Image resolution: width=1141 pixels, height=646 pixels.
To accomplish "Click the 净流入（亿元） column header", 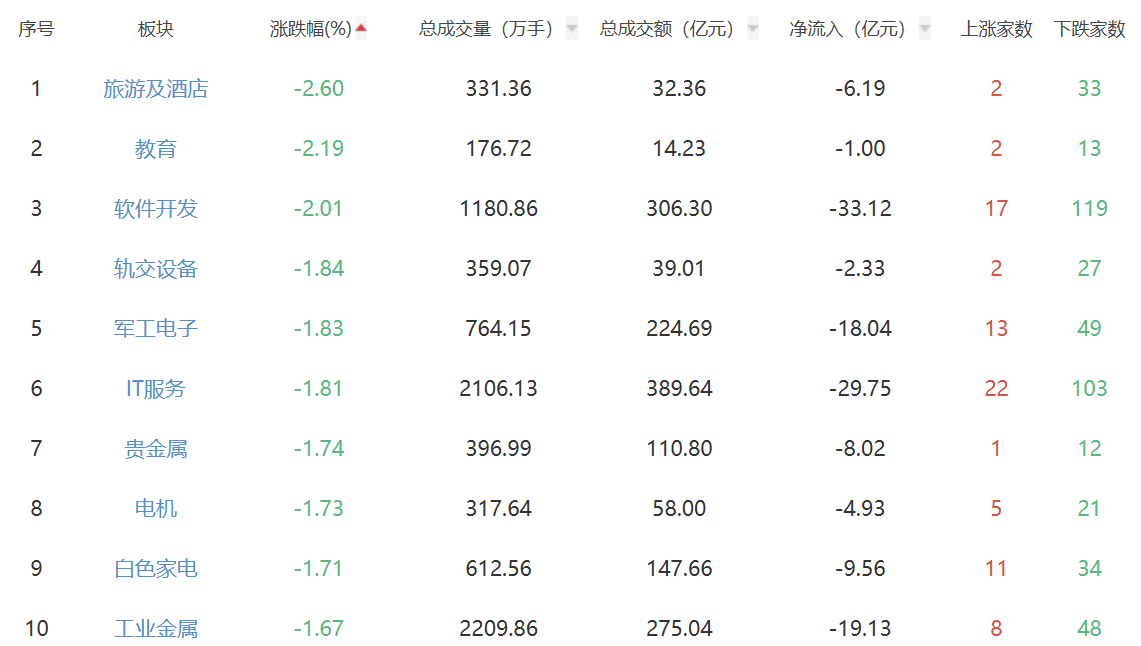I will coord(848,30).
